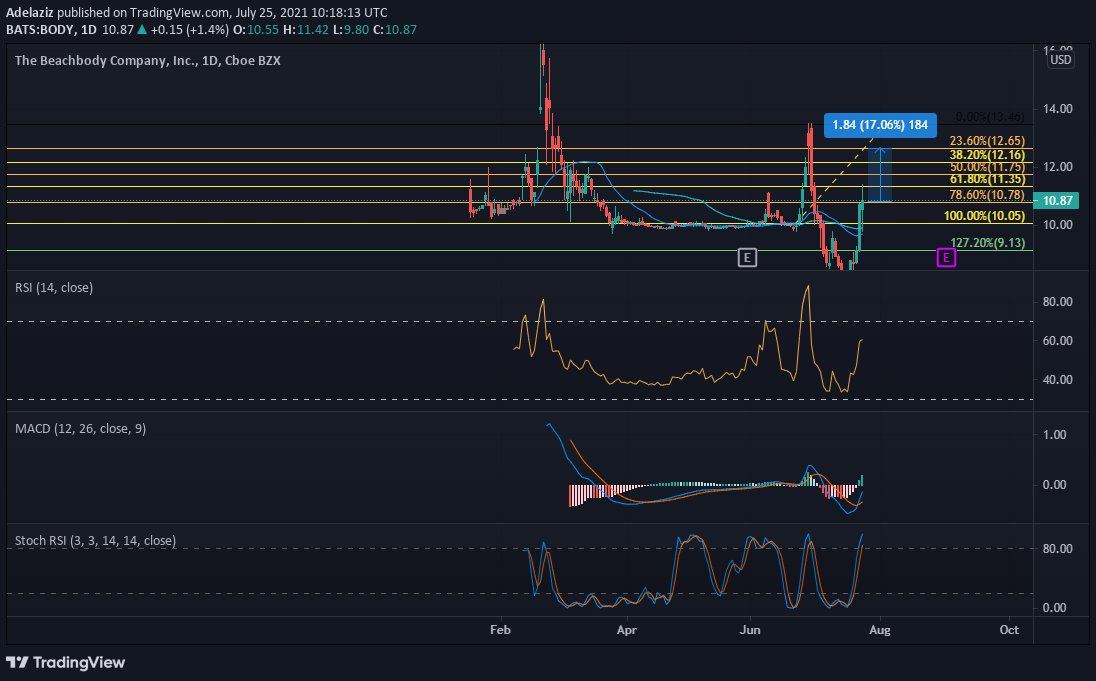This screenshot has height=681, width=1096.
Task: Click the Feb label on time axis
Action: pos(500,630)
